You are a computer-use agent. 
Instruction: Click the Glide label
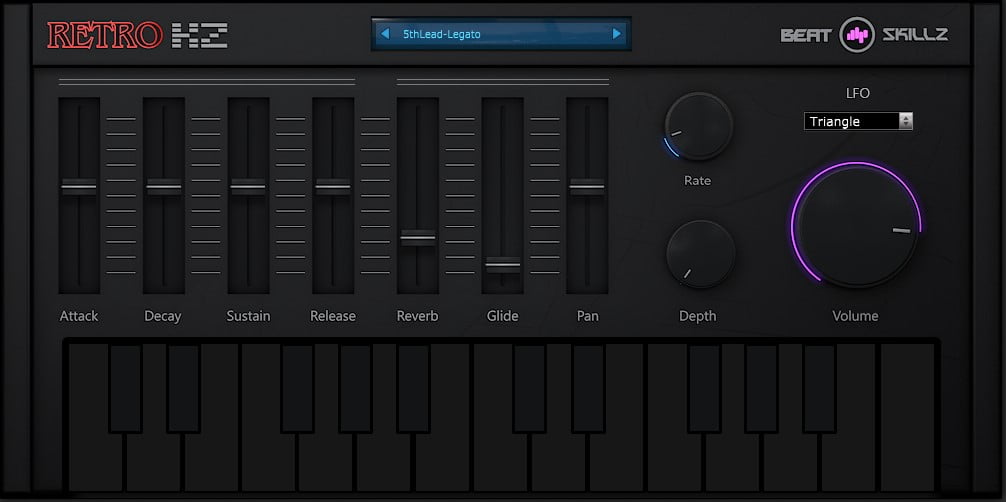coord(502,316)
